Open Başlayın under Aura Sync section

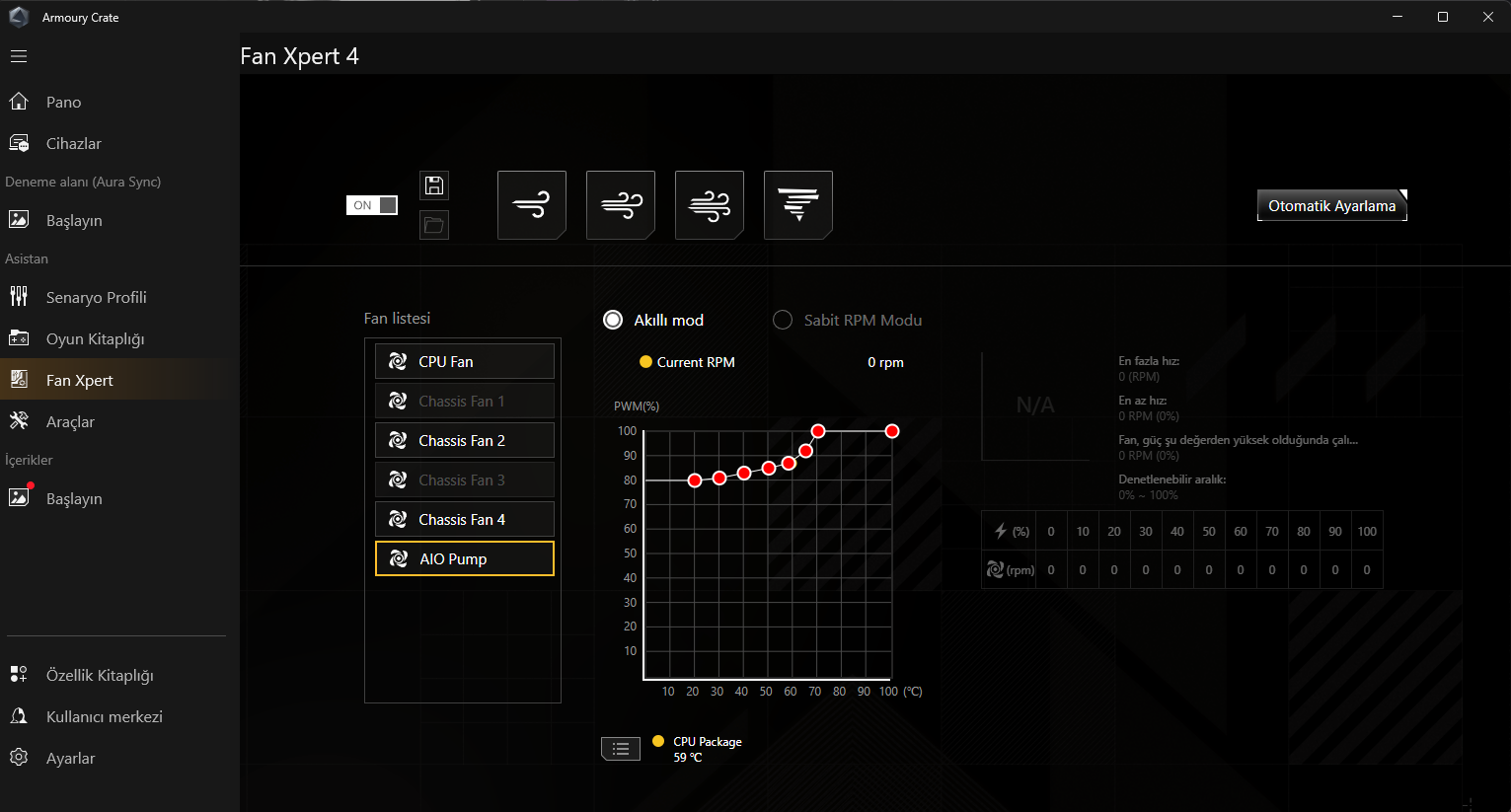(x=119, y=220)
